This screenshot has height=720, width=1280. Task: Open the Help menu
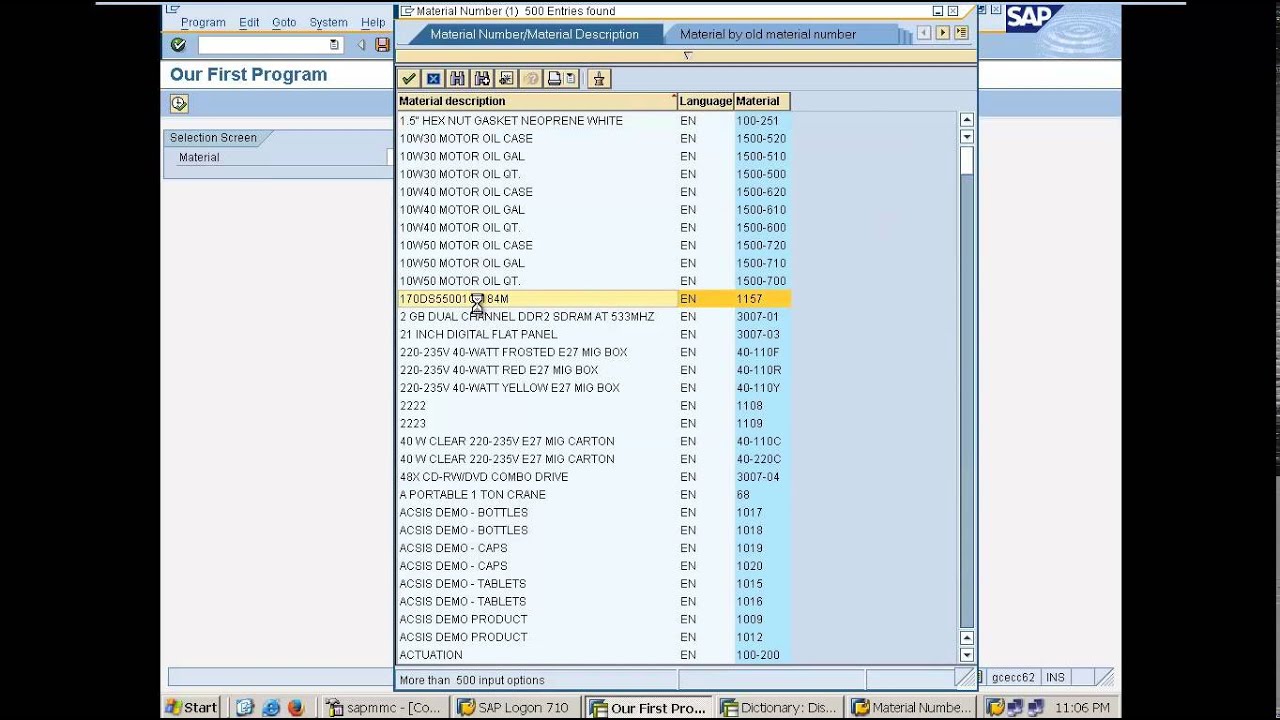tap(373, 22)
